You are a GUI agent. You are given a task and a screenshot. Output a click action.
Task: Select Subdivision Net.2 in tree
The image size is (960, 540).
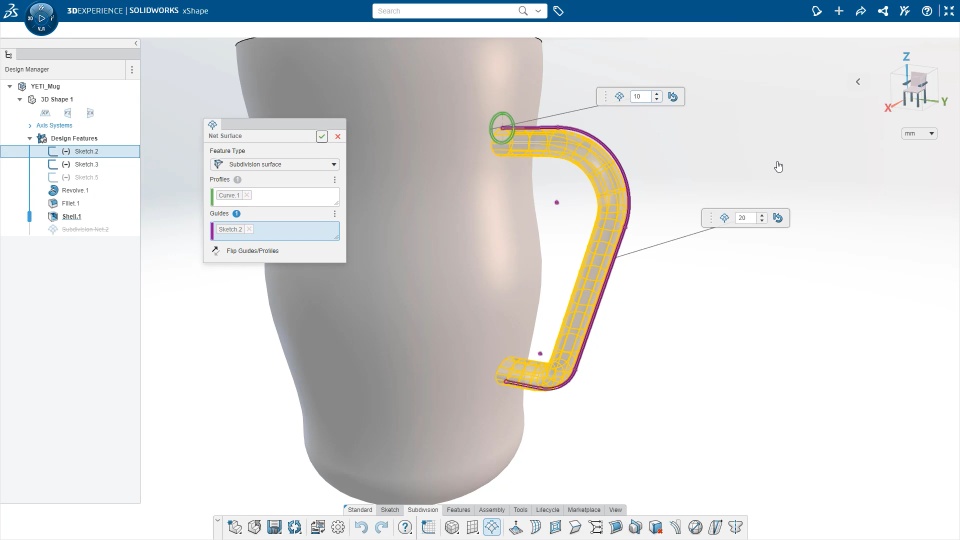84,230
